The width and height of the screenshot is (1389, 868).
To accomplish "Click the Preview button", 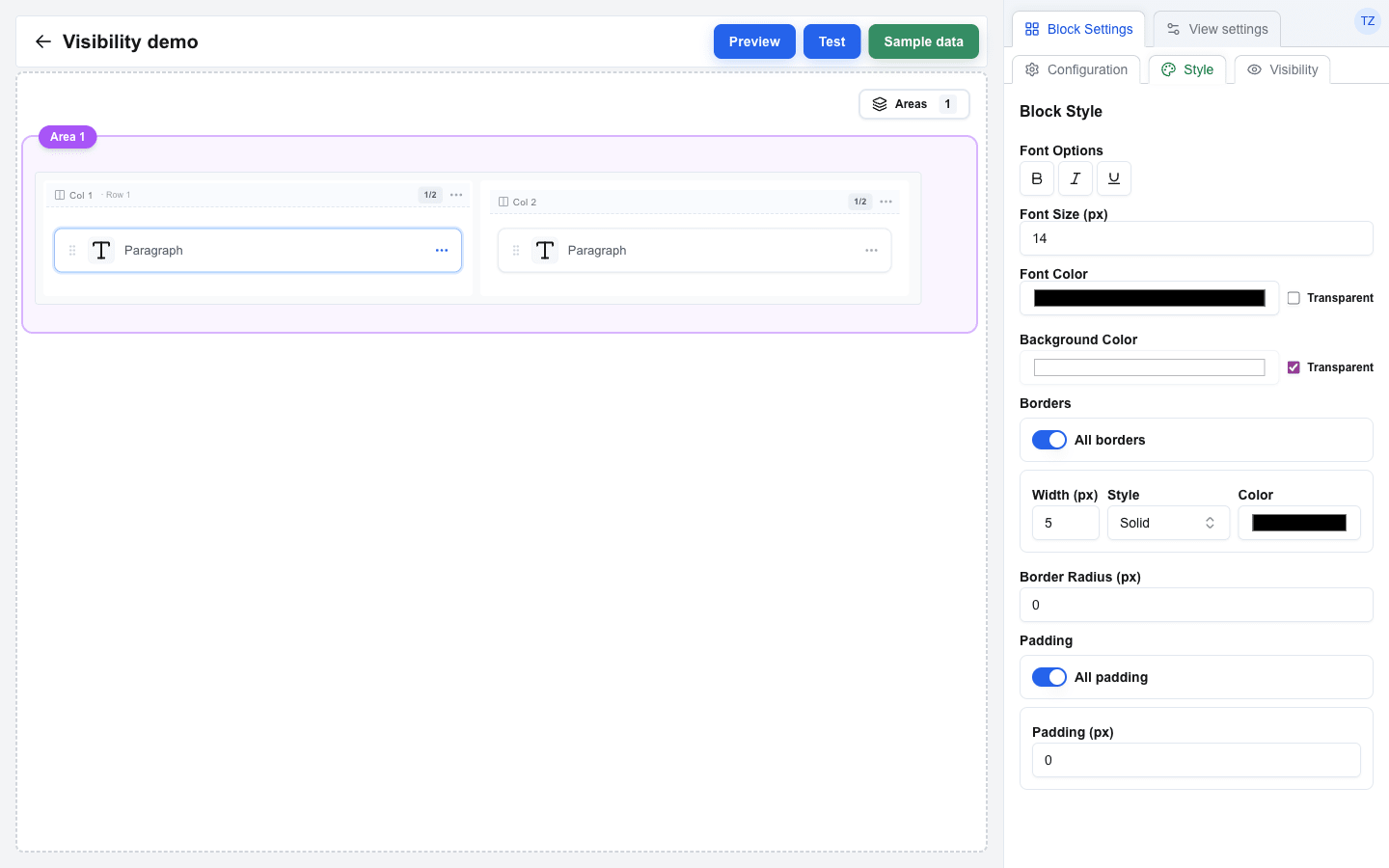I will coord(754,41).
